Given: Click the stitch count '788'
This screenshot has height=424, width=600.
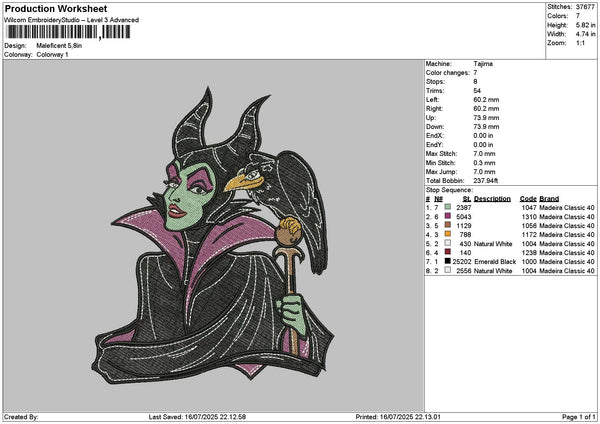Looking at the screenshot, I should click(466, 235).
